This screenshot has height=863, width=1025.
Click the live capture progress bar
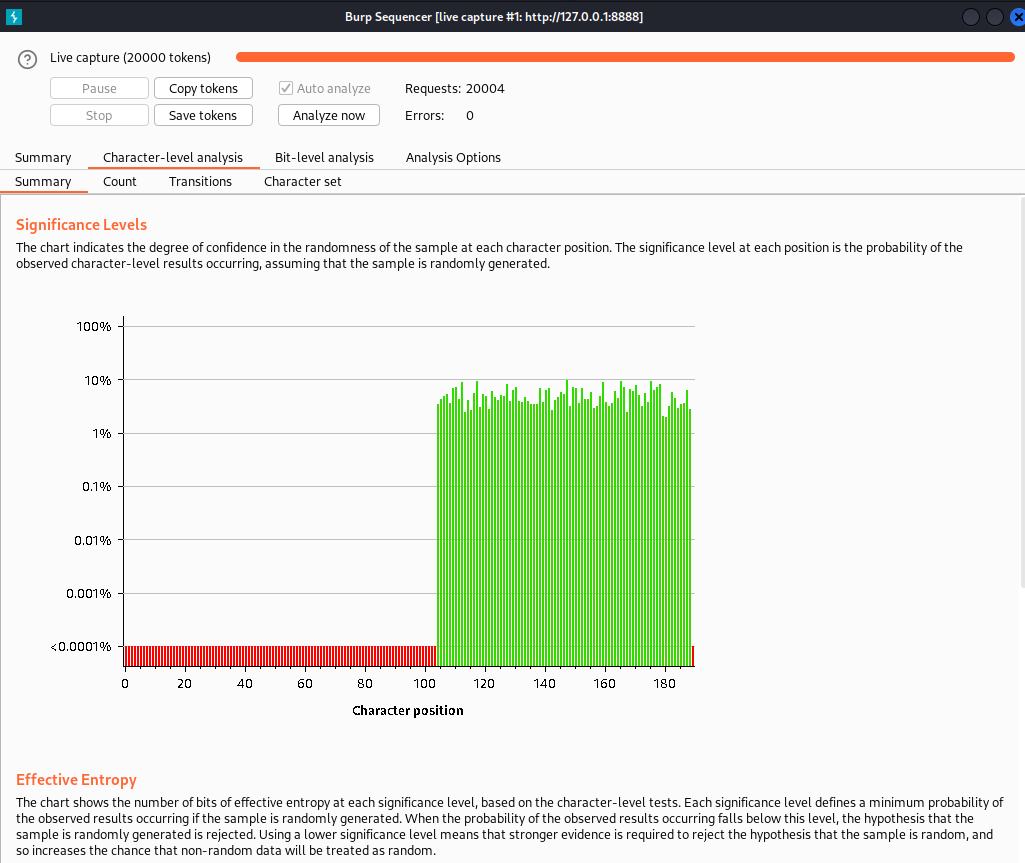pos(625,58)
